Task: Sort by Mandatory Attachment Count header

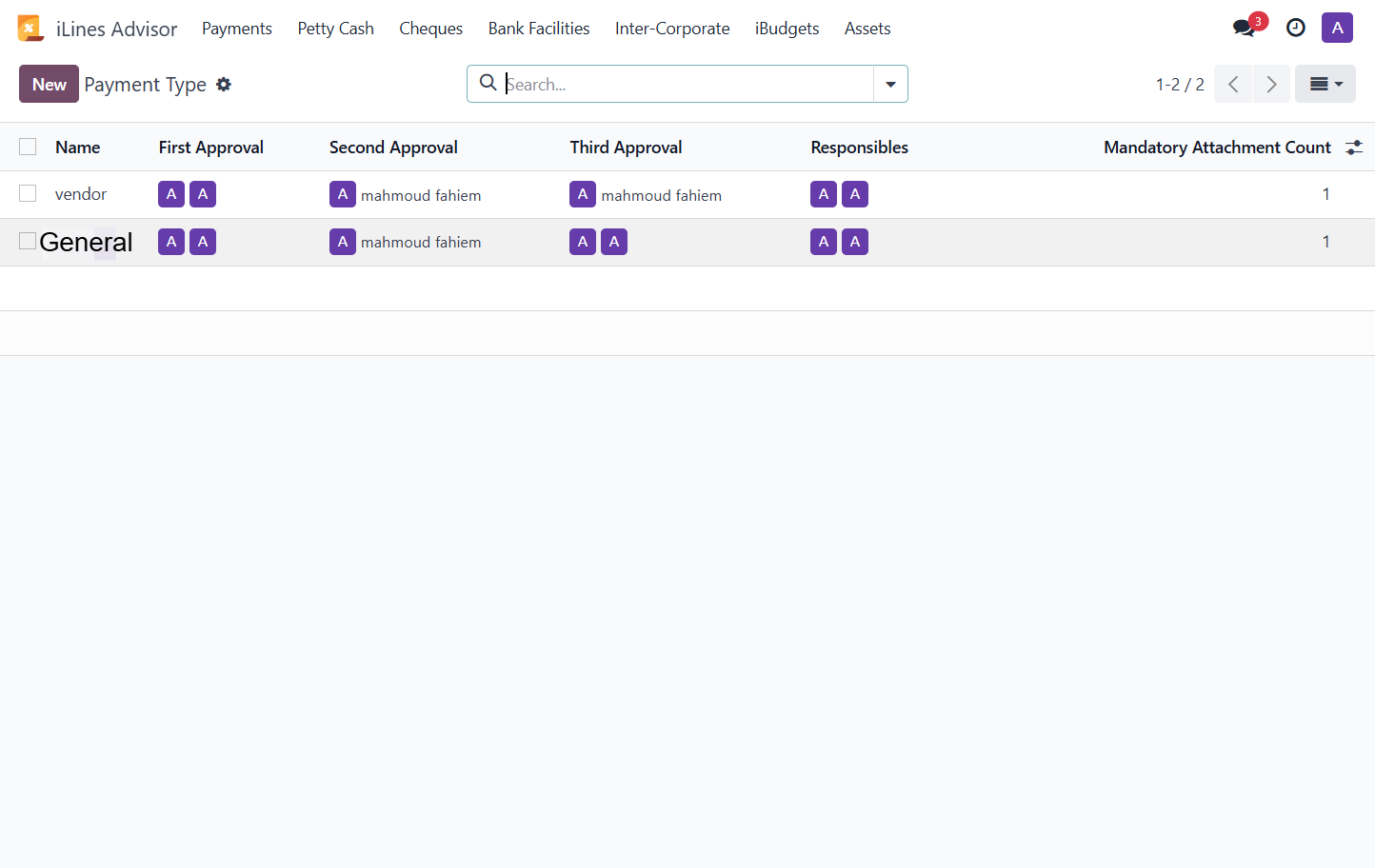Action: [x=1217, y=148]
